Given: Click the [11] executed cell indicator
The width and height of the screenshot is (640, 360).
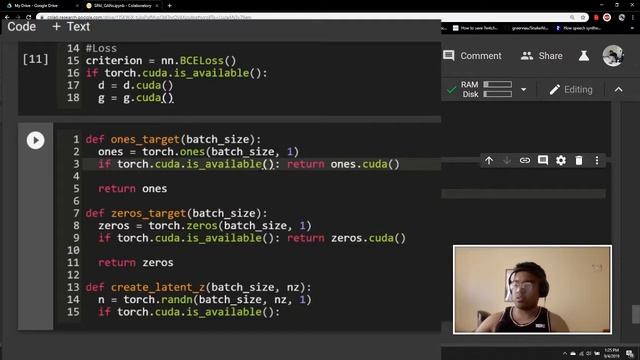Looking at the screenshot, I should coord(36,60).
